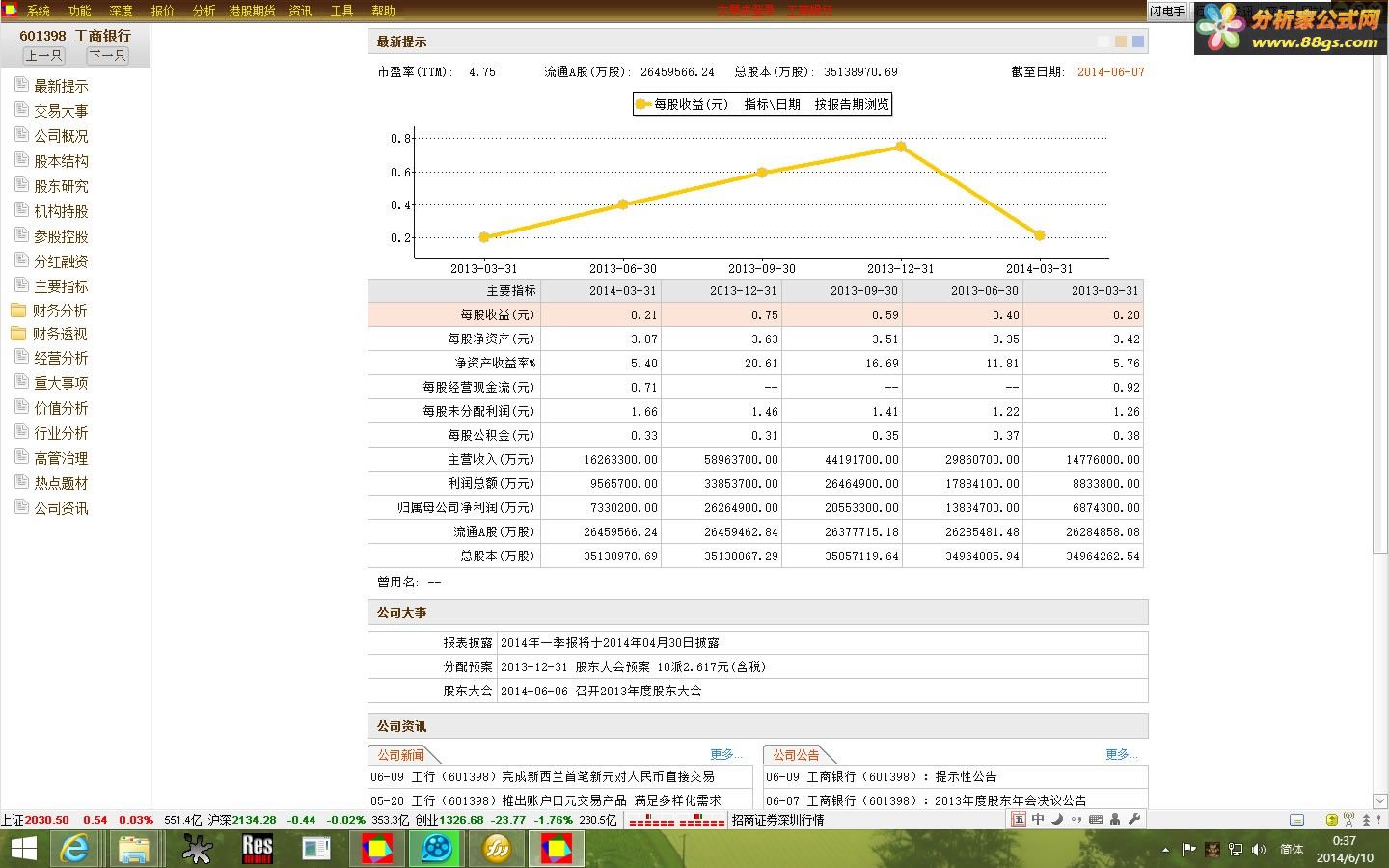Click the 机构持股 page icon in sidebar

[x=21, y=210]
